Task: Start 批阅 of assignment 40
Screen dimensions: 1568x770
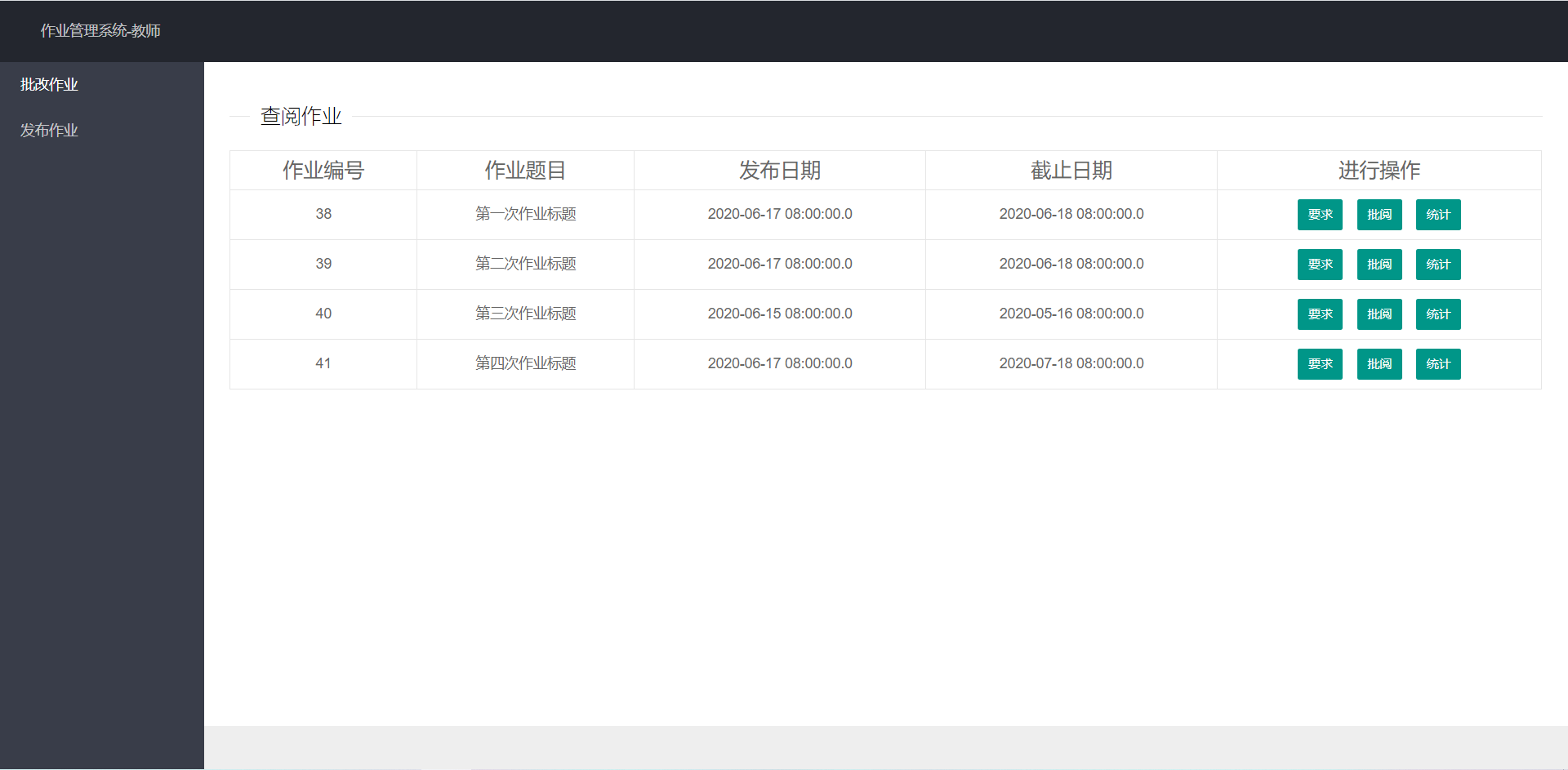Action: [1379, 314]
